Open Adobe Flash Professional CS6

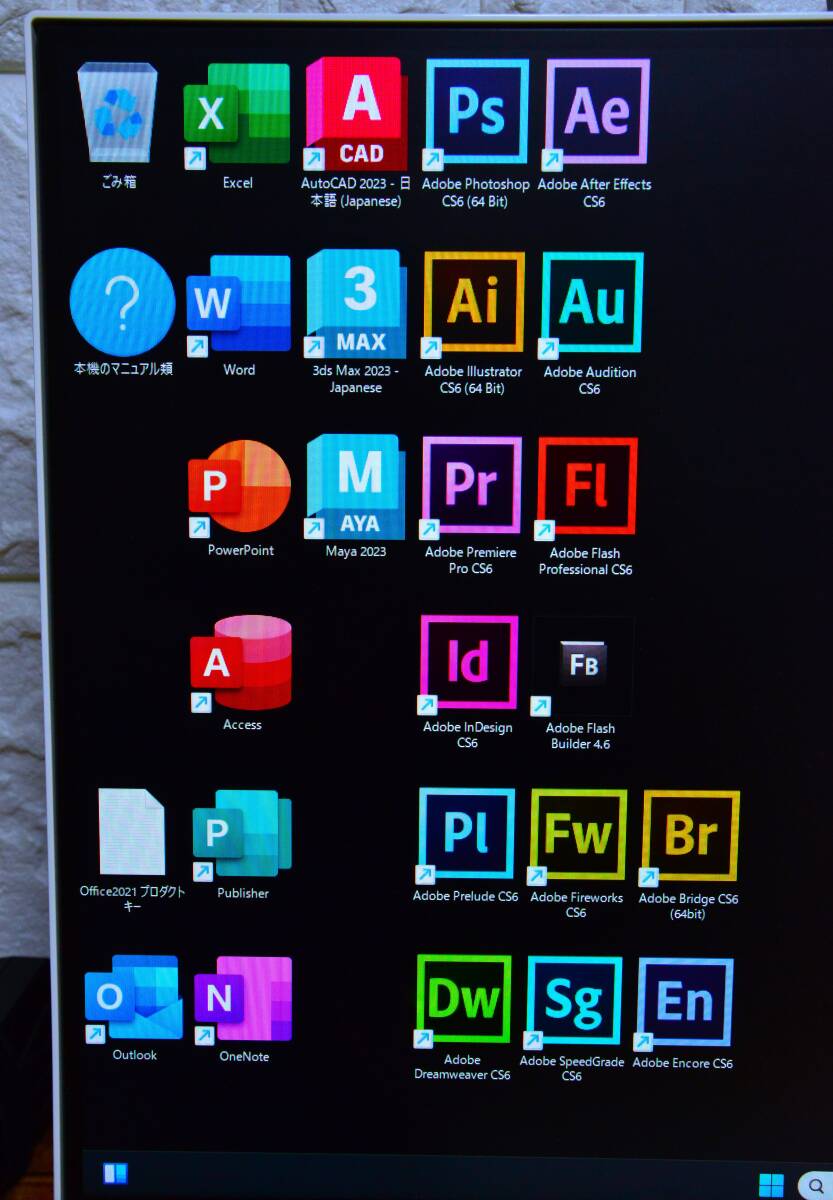[586, 488]
